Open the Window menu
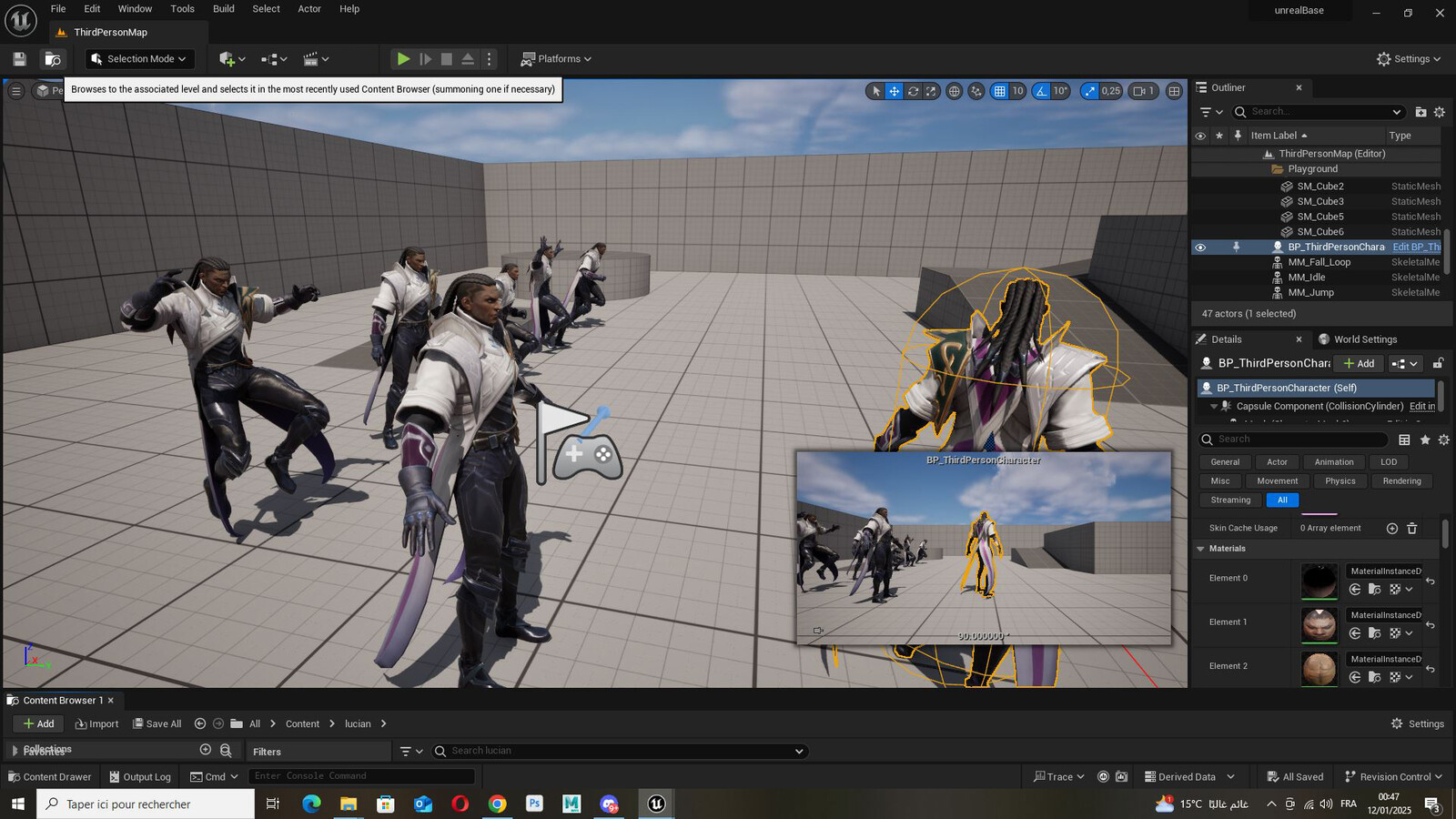Image resolution: width=1456 pixels, height=819 pixels. pyautogui.click(x=135, y=9)
